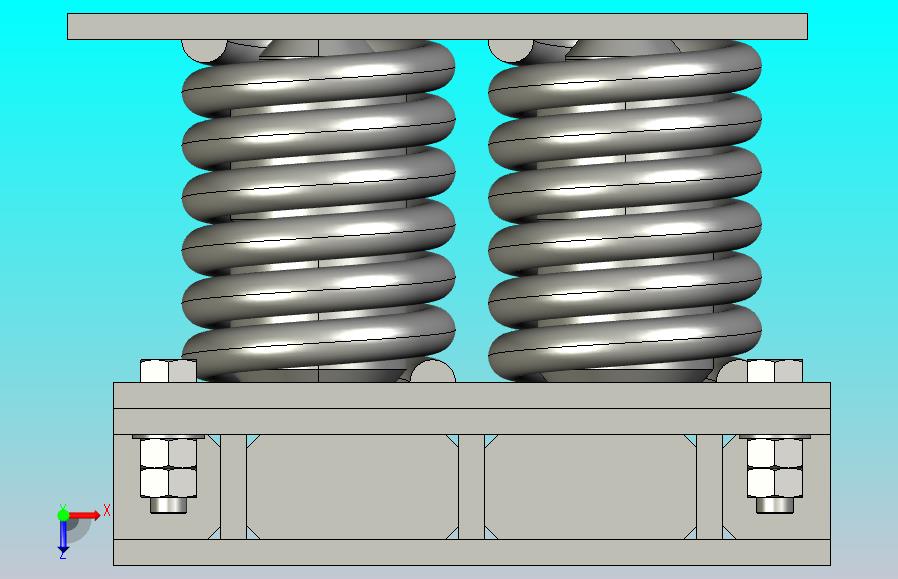Image resolution: width=898 pixels, height=579 pixels.
Task: Pick the left bolt's threaded end below nuts
Action: tap(168, 506)
